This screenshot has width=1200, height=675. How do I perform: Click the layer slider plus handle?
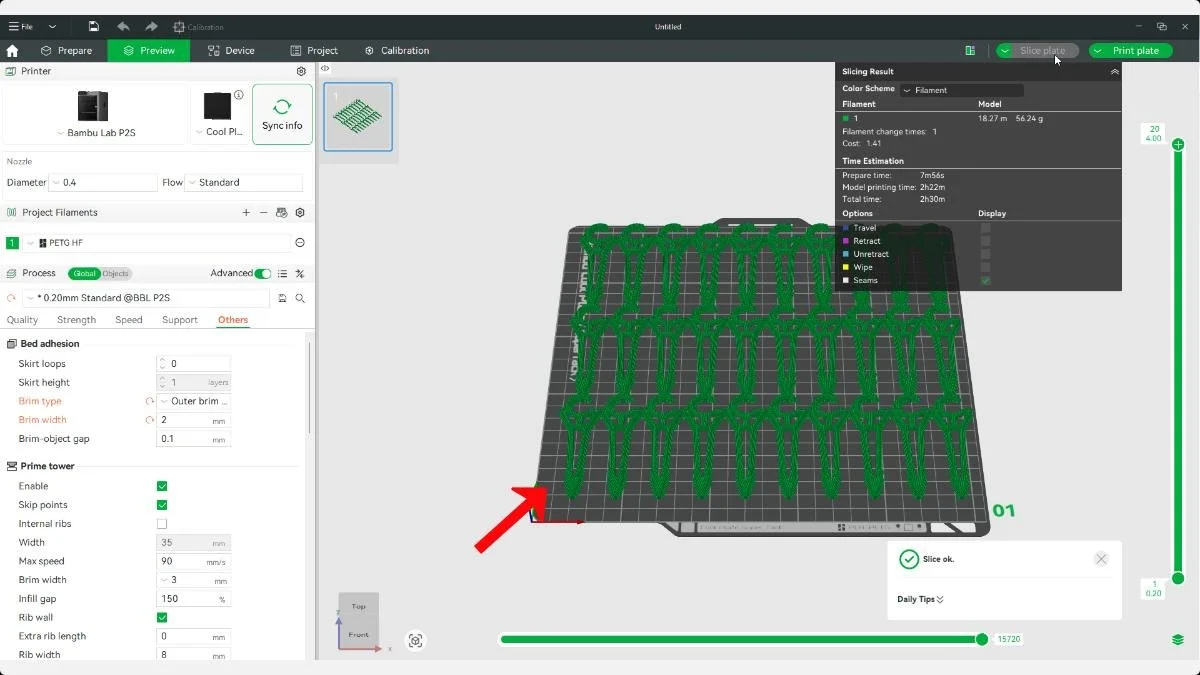(x=1178, y=145)
